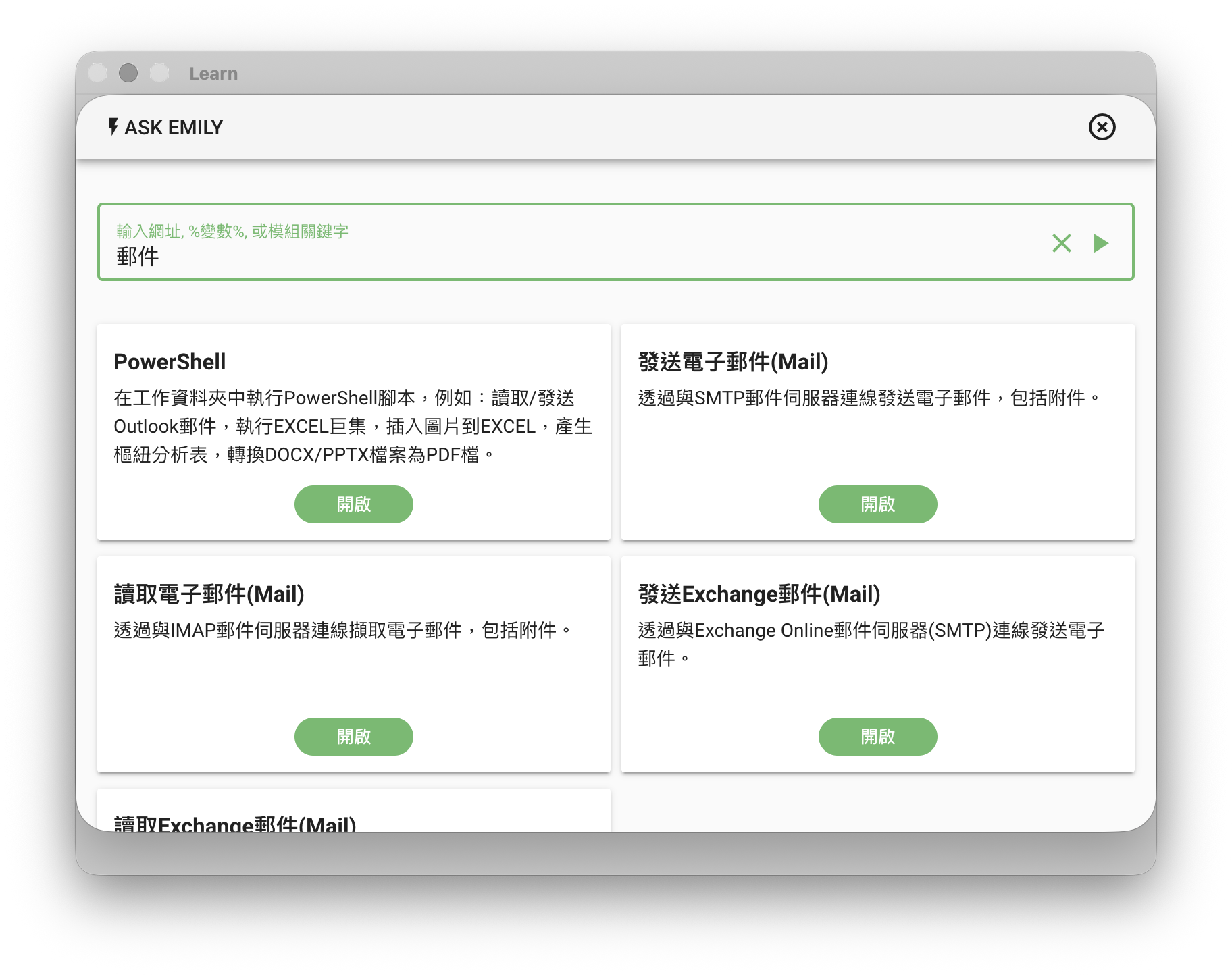Click the partially visible 讀取Exchange郵件(Mail) card
This screenshot has width=1232, height=975.
coord(235,822)
